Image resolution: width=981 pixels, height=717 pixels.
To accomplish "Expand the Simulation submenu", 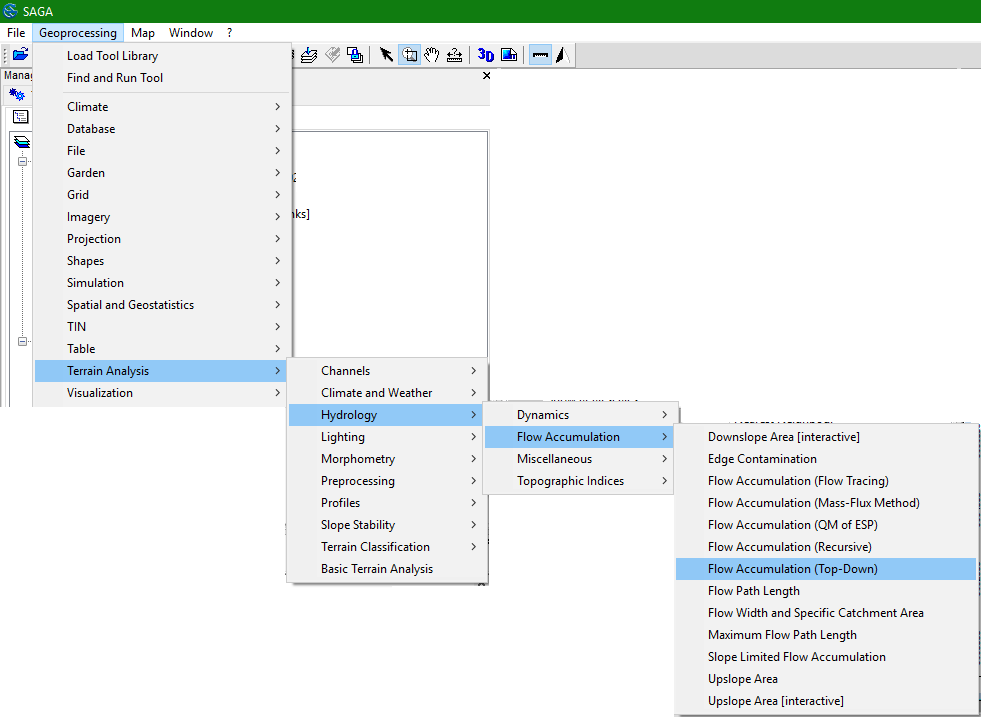I will [163, 283].
